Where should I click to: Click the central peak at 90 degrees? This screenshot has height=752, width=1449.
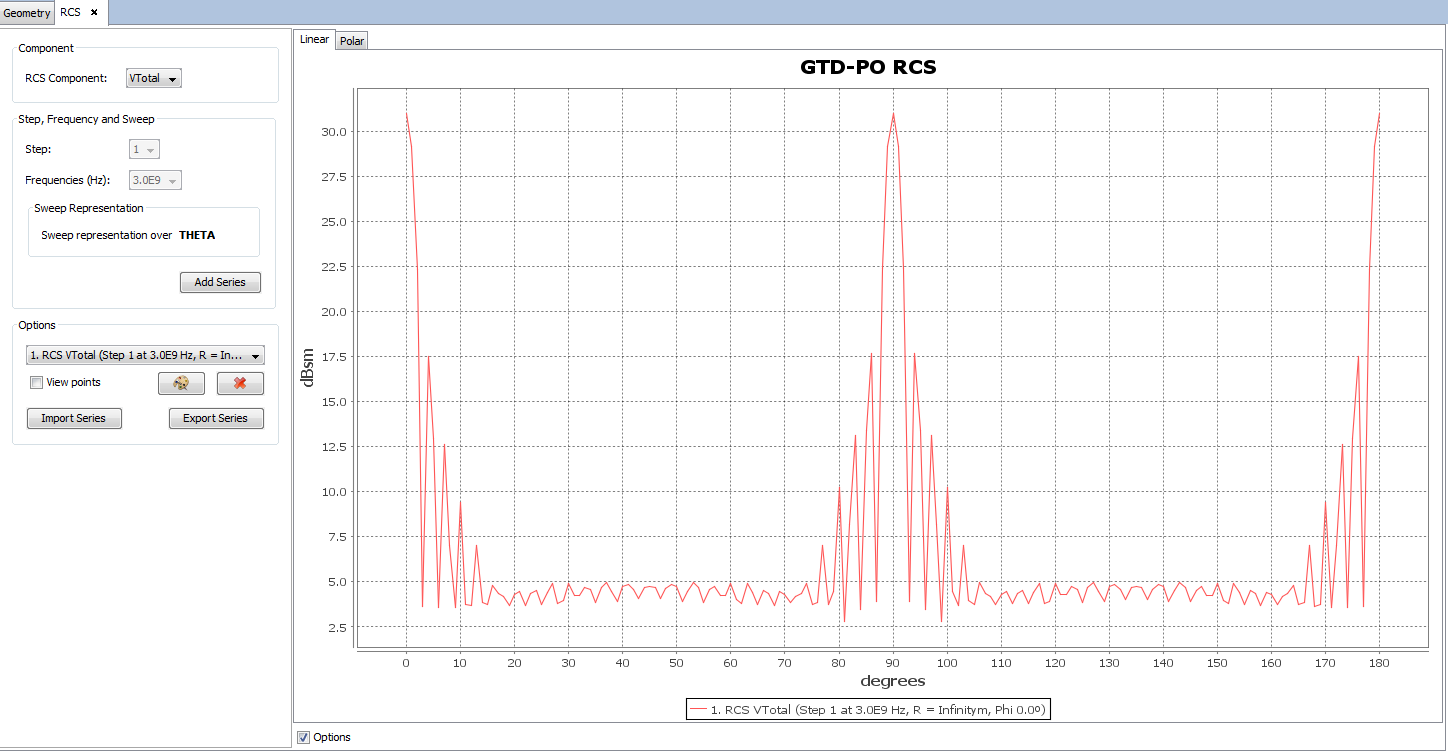pos(893,114)
